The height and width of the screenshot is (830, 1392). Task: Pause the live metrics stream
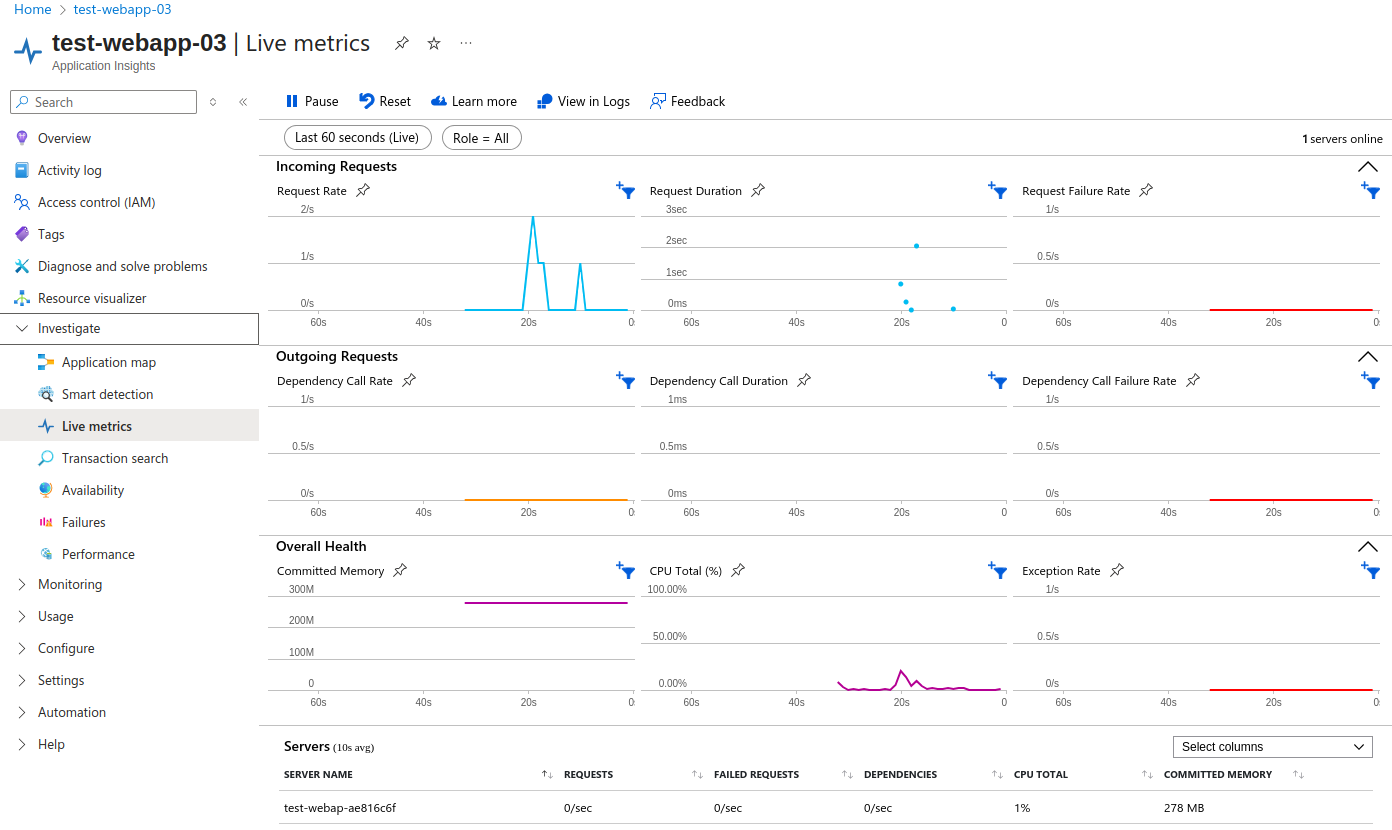(x=312, y=101)
